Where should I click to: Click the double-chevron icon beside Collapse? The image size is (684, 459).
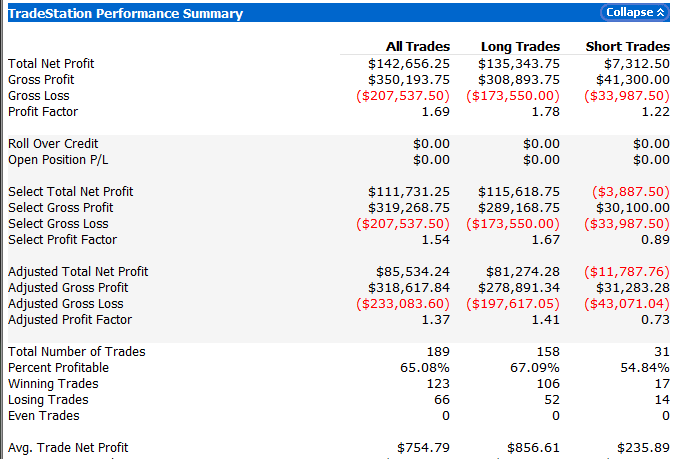click(x=660, y=13)
